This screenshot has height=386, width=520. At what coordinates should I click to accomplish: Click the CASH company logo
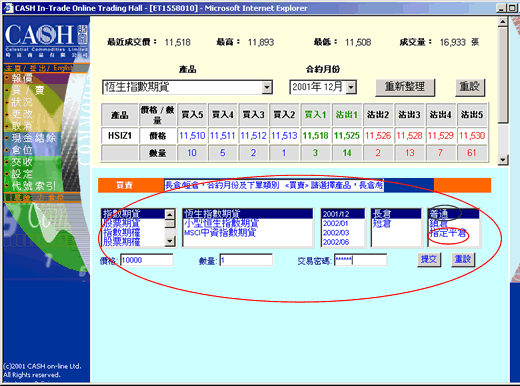pyautogui.click(x=46, y=39)
